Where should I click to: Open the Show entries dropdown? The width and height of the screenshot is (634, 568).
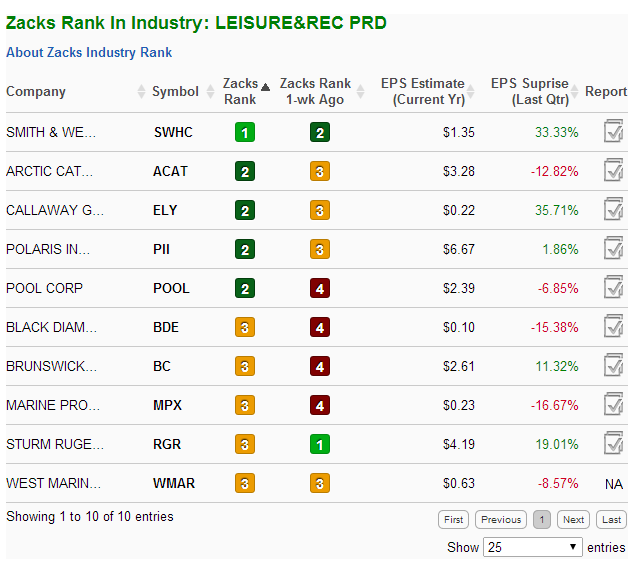click(x=533, y=547)
